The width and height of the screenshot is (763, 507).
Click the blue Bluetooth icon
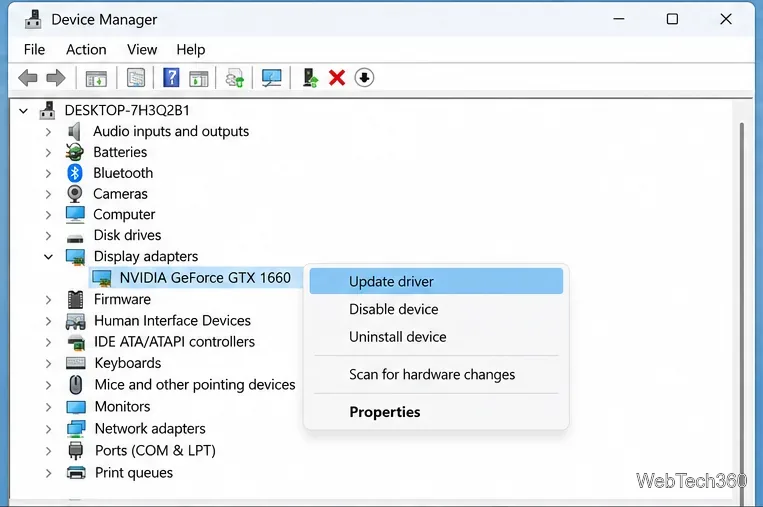74,173
